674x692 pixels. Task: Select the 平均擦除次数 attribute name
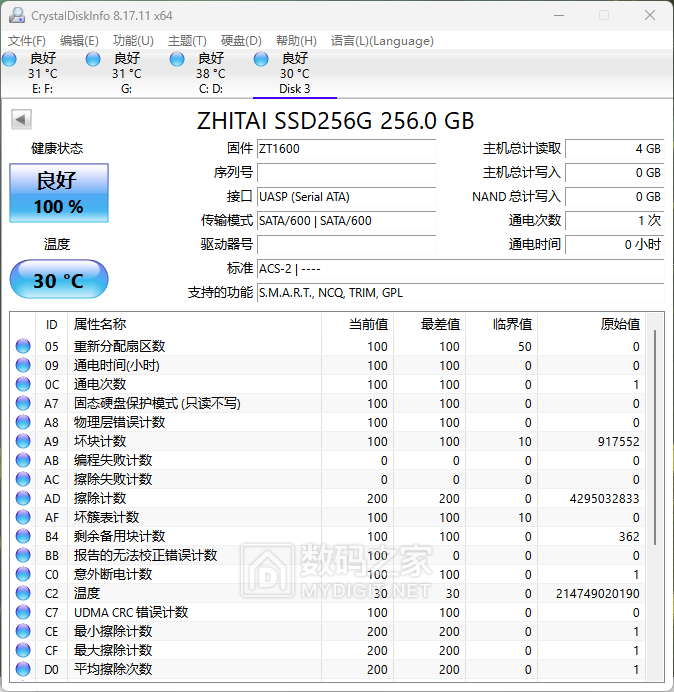[113, 669]
